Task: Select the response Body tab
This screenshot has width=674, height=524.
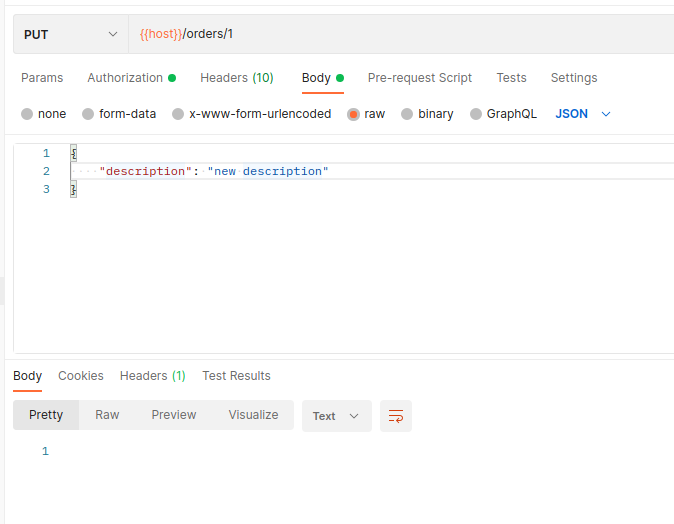Action: click(x=28, y=376)
